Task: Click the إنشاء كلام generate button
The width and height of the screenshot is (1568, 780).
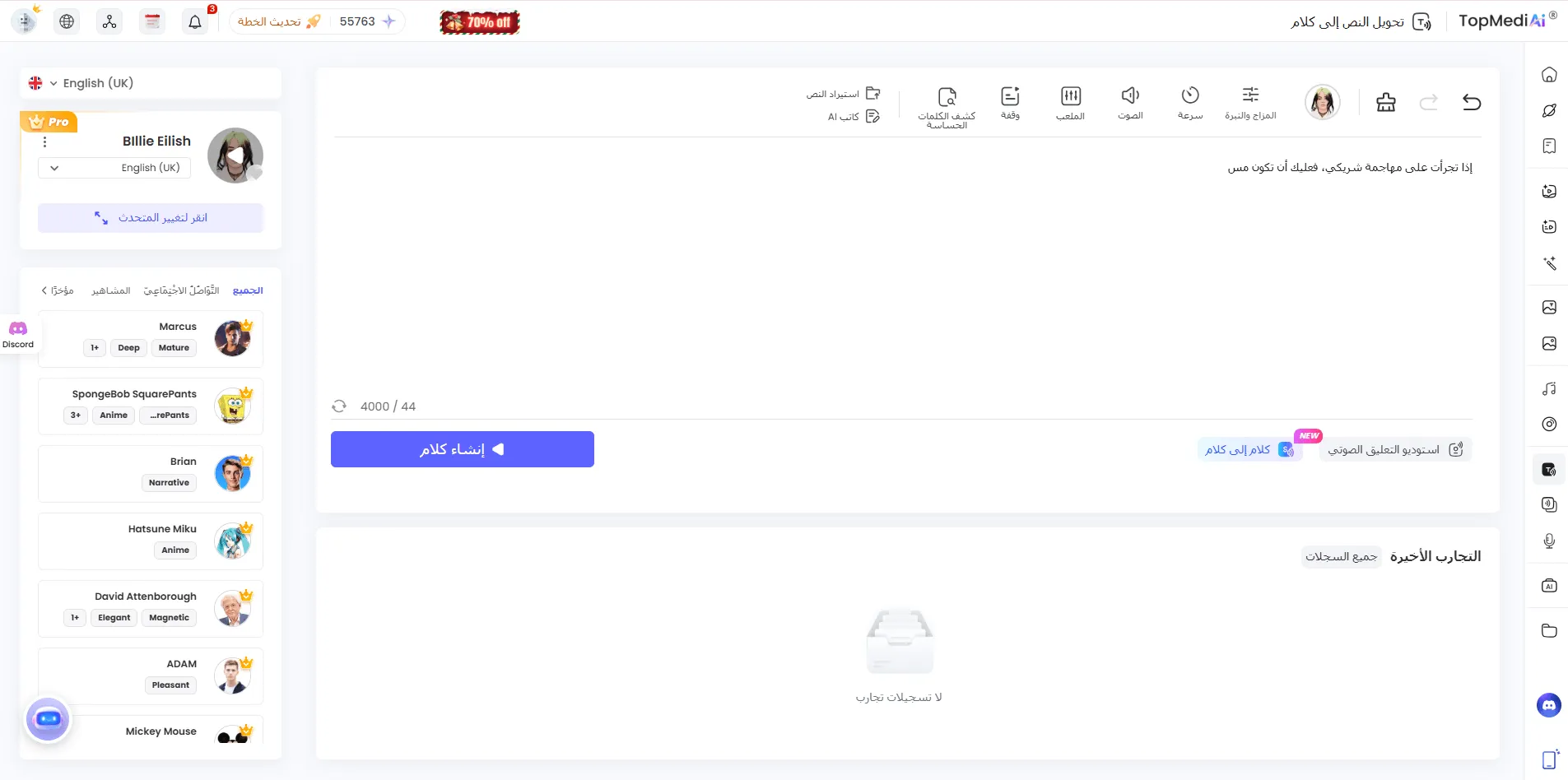Action: click(462, 449)
